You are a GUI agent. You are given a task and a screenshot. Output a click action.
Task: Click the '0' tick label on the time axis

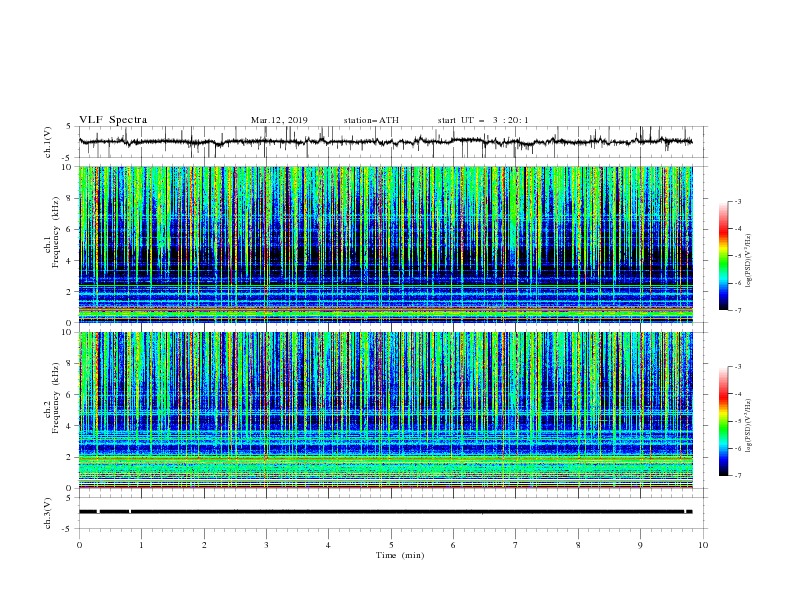[79, 545]
